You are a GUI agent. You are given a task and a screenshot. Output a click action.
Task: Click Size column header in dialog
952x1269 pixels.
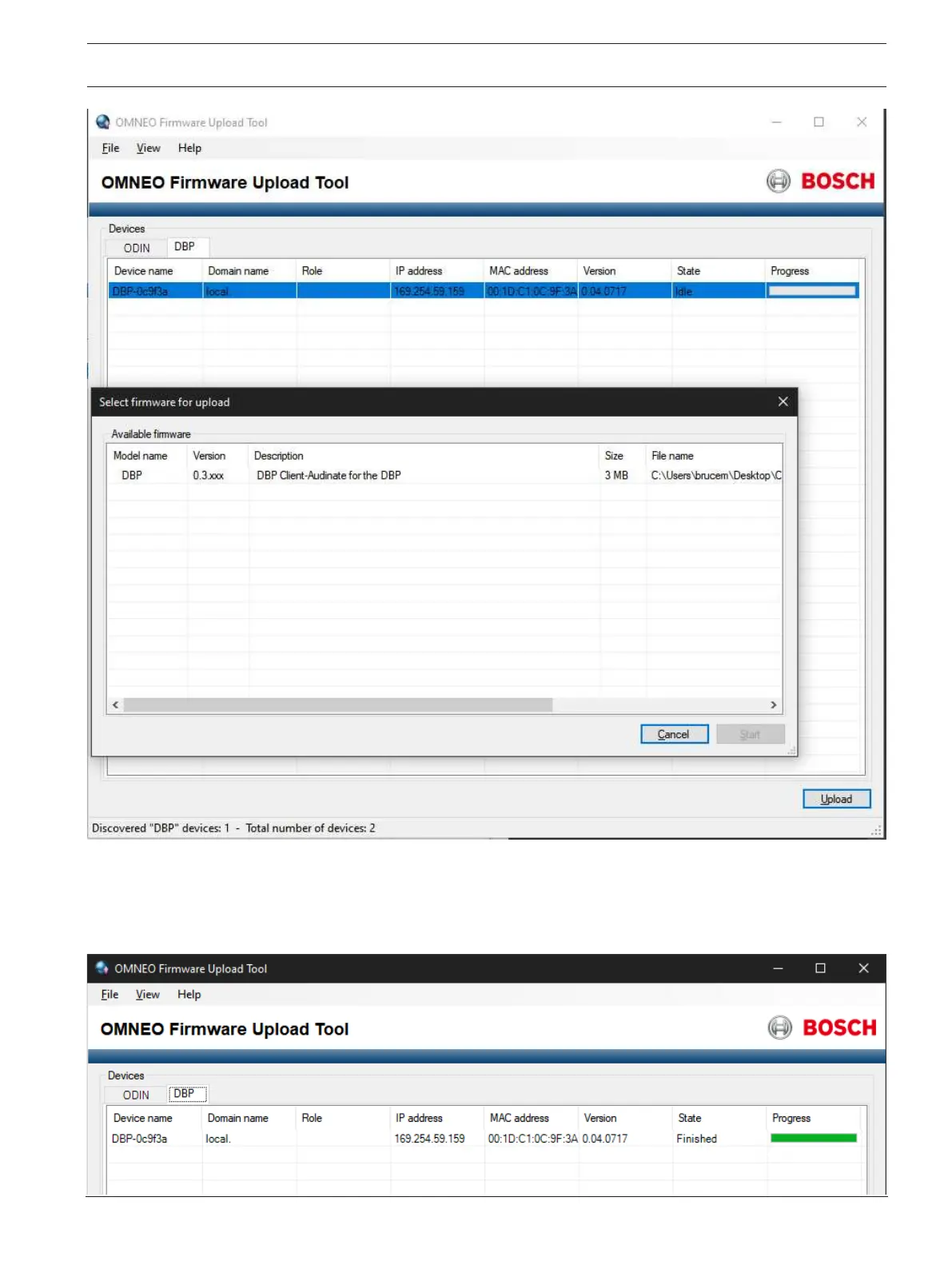click(x=614, y=456)
